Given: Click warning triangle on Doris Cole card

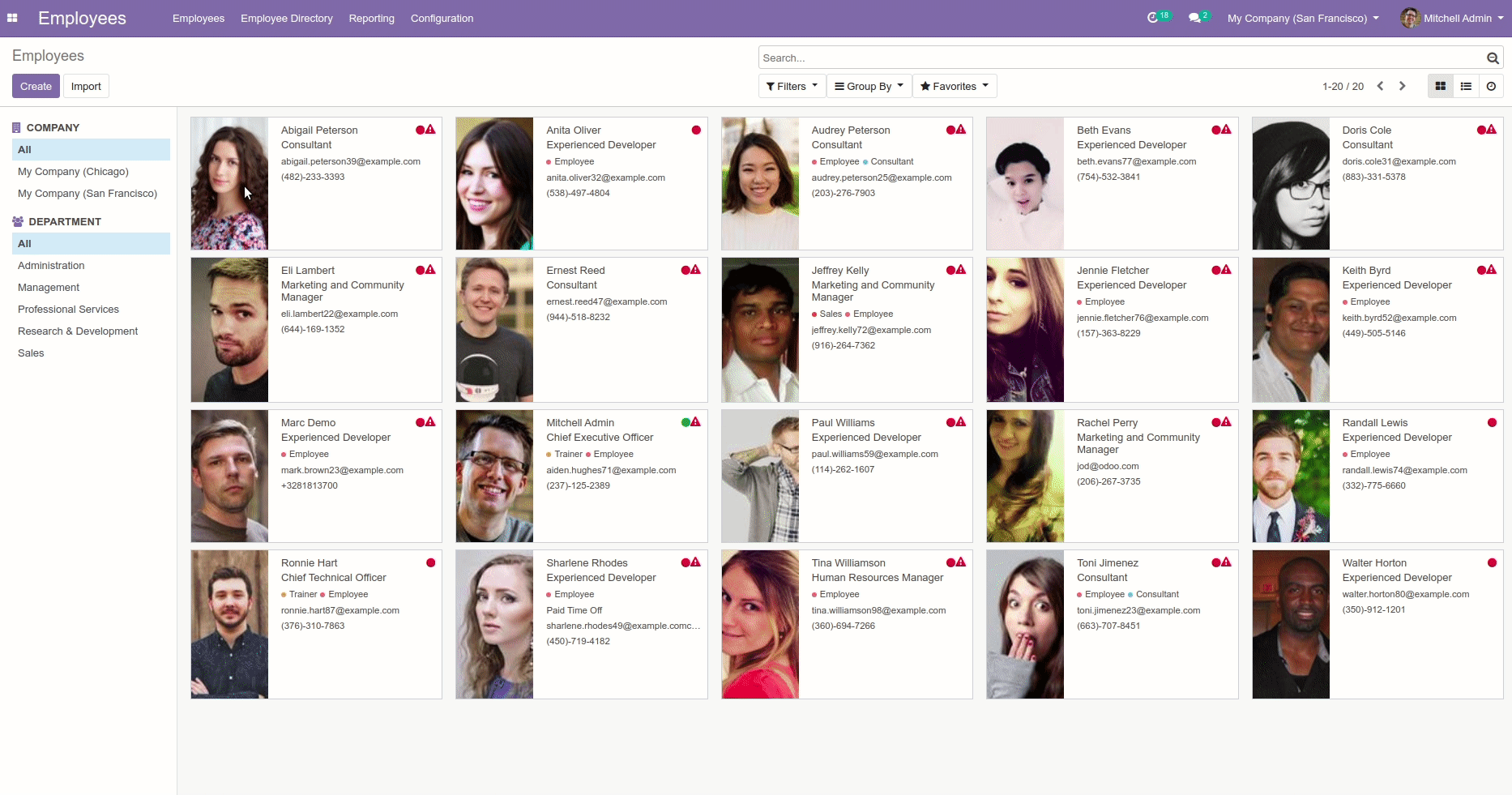Looking at the screenshot, I should [x=1491, y=130].
